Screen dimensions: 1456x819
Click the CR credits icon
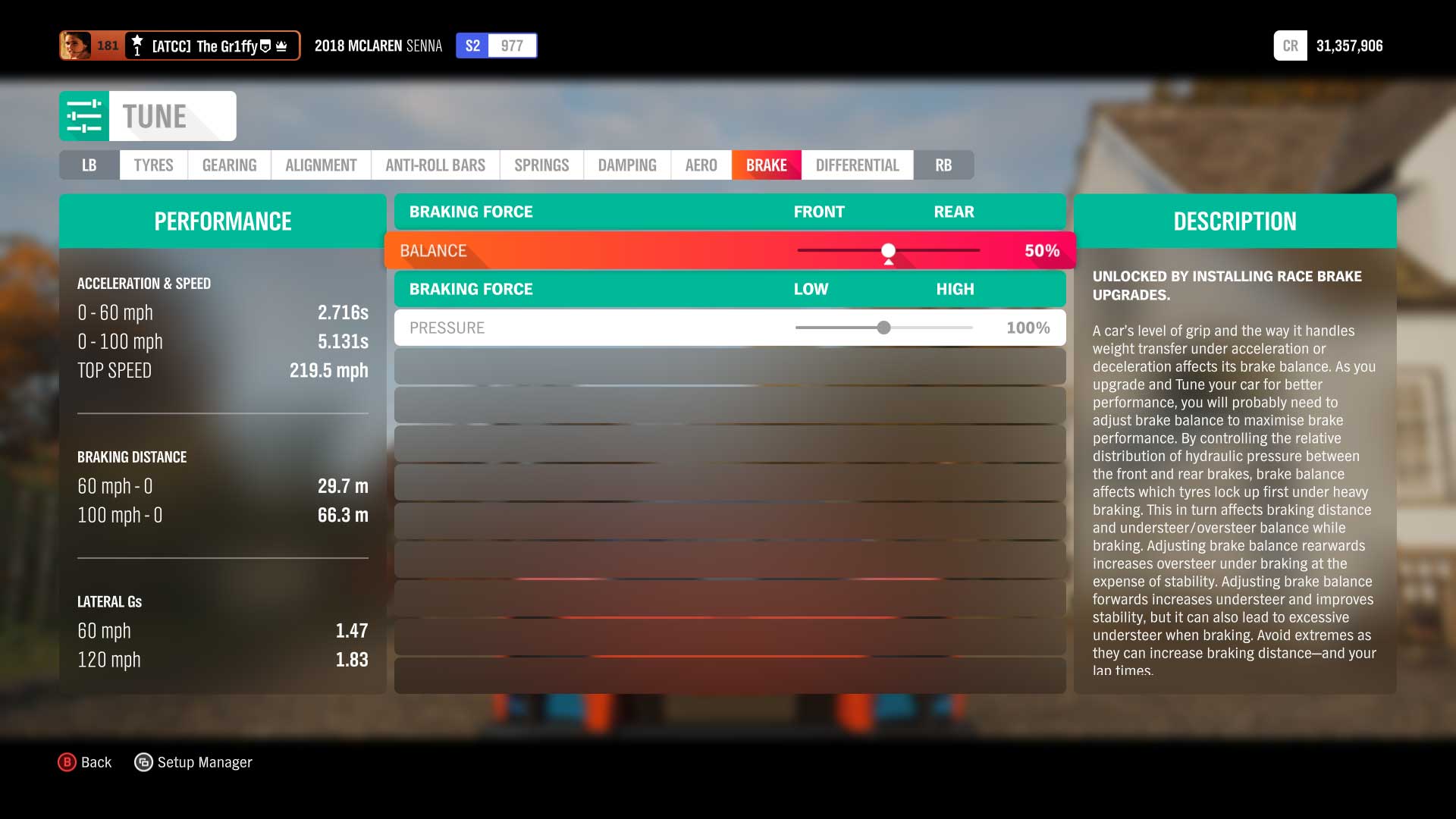pyautogui.click(x=1290, y=45)
